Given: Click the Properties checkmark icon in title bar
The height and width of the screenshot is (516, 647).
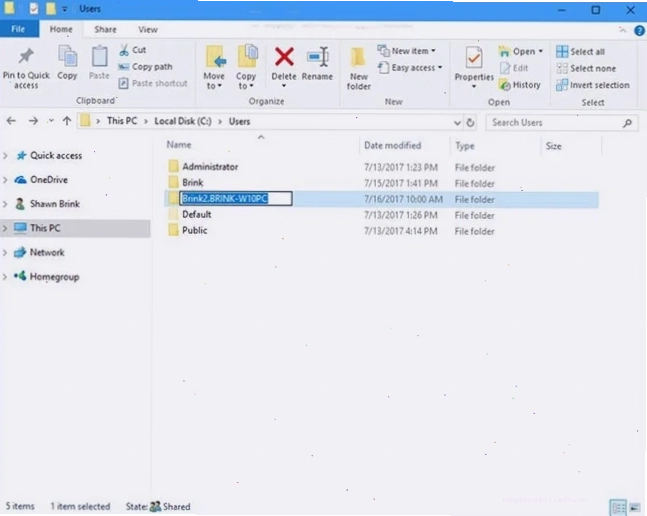Looking at the screenshot, I should [x=34, y=8].
